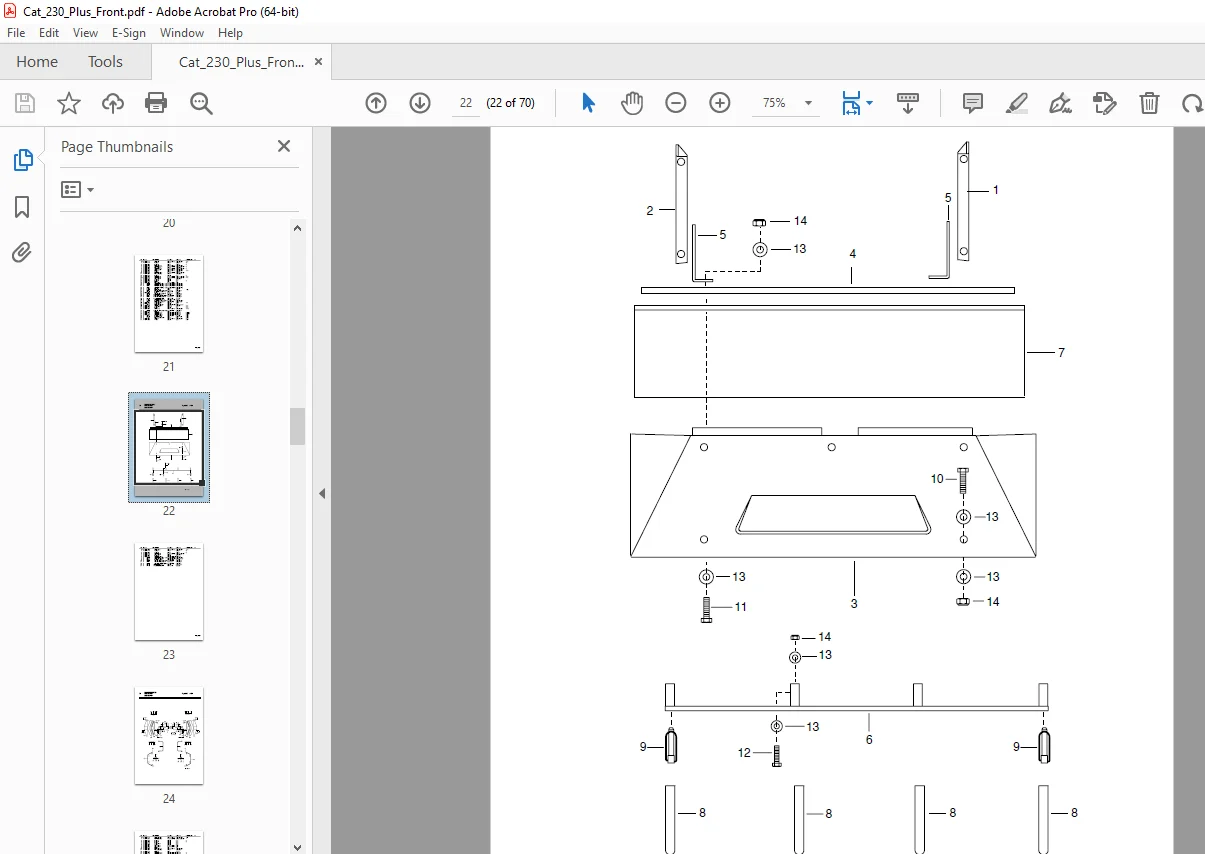This screenshot has height=854, width=1205.
Task: Open the Bookmarks sidebar panel
Action: coord(22,207)
